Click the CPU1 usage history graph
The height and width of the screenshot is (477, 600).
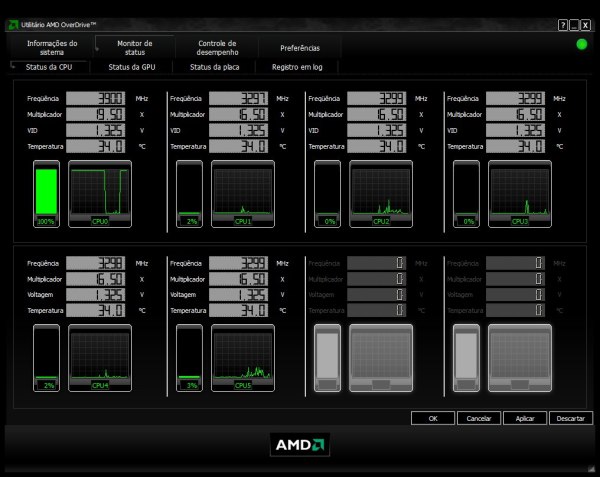click(x=243, y=194)
